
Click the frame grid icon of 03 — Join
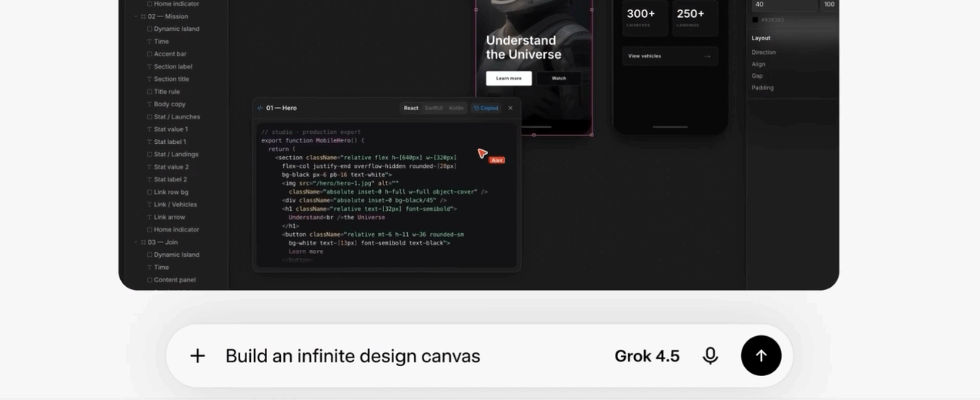click(x=143, y=242)
